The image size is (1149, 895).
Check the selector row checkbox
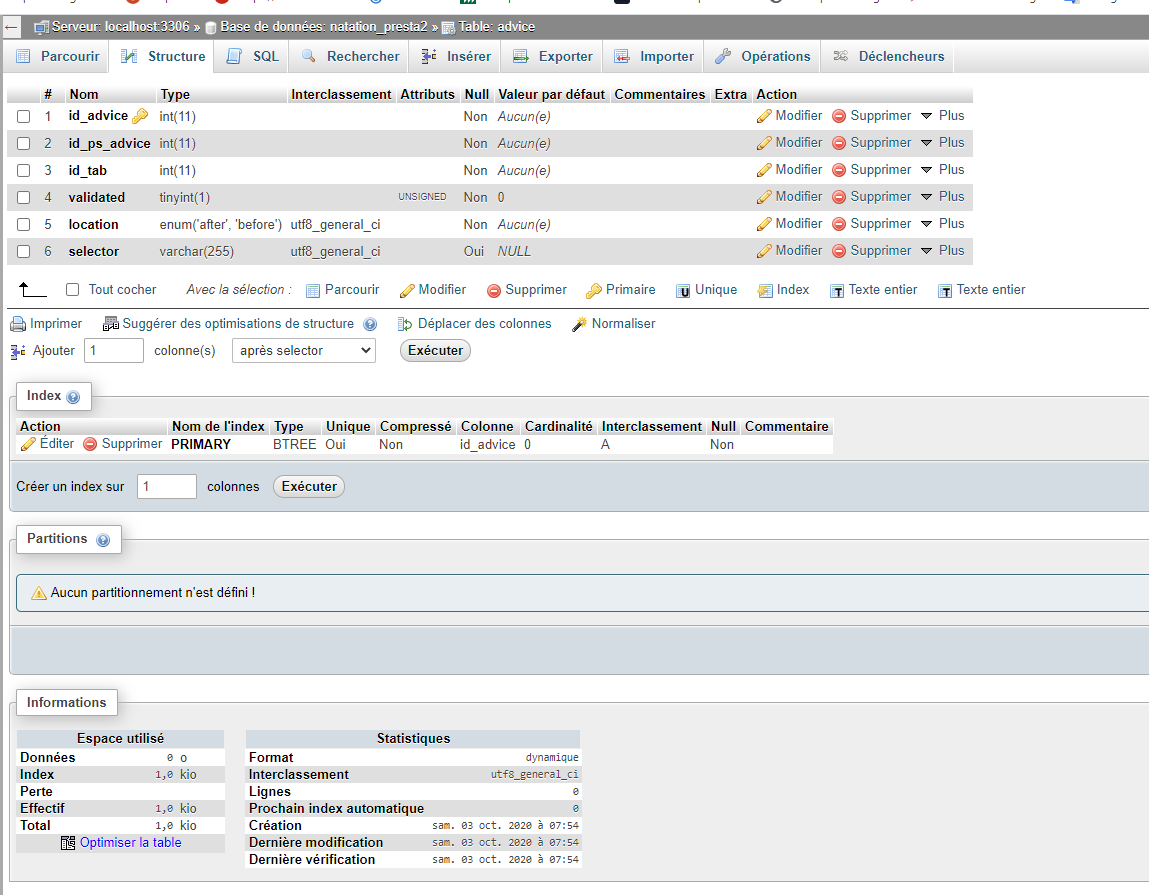(x=23, y=251)
